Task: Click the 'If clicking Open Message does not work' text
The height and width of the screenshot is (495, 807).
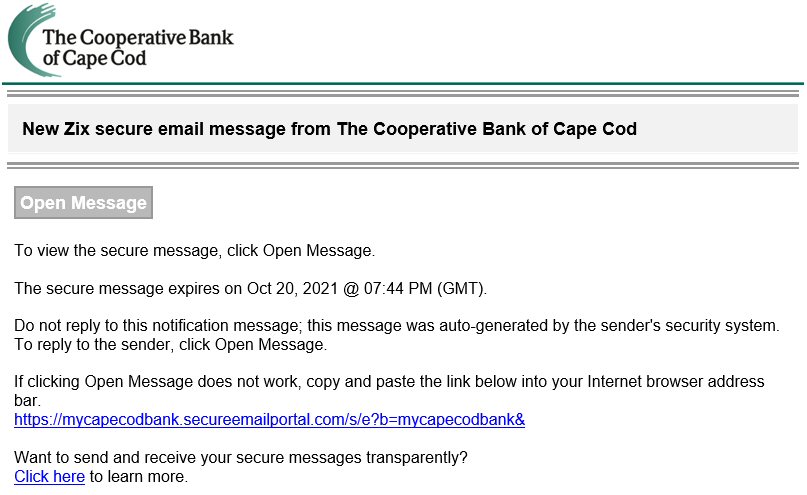Action: pos(389,391)
